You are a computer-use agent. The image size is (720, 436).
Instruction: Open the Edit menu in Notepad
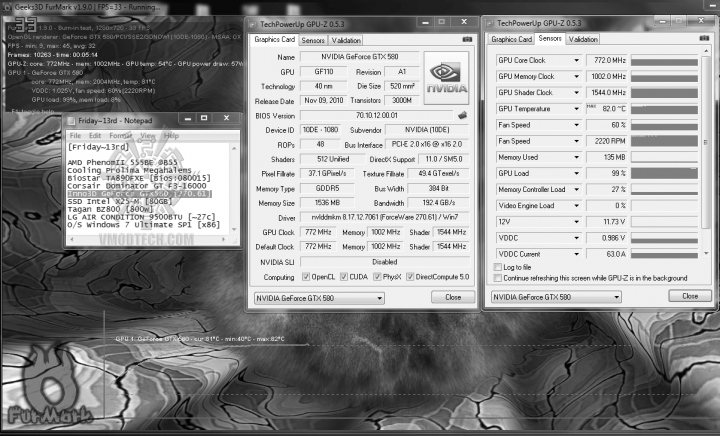[95, 135]
